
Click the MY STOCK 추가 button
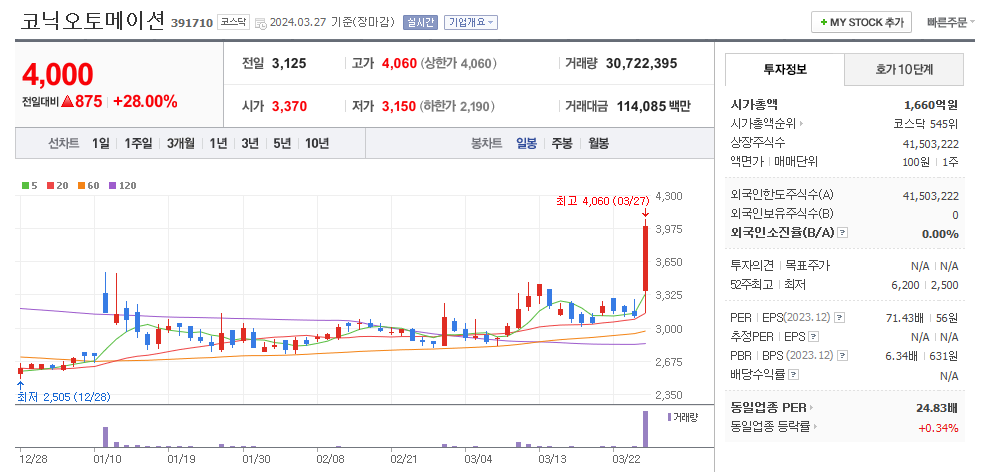[x=861, y=23]
